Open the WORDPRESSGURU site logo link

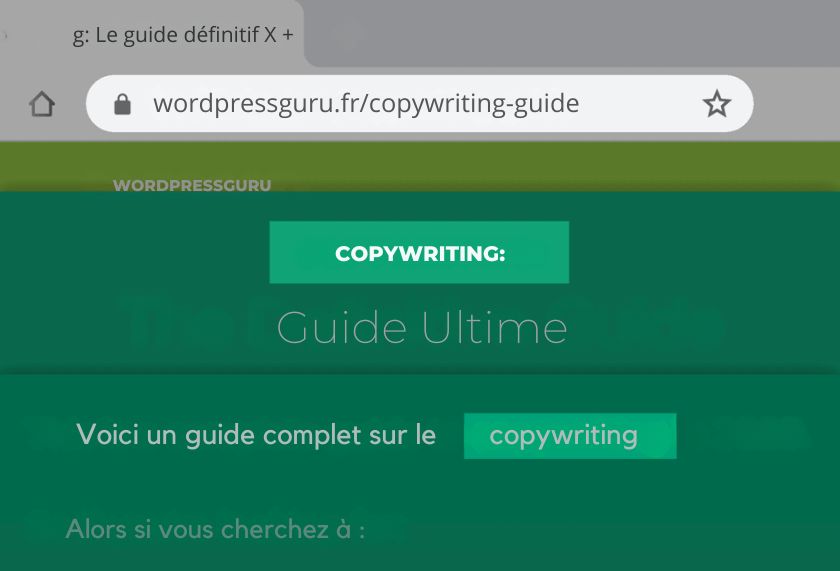click(192, 185)
